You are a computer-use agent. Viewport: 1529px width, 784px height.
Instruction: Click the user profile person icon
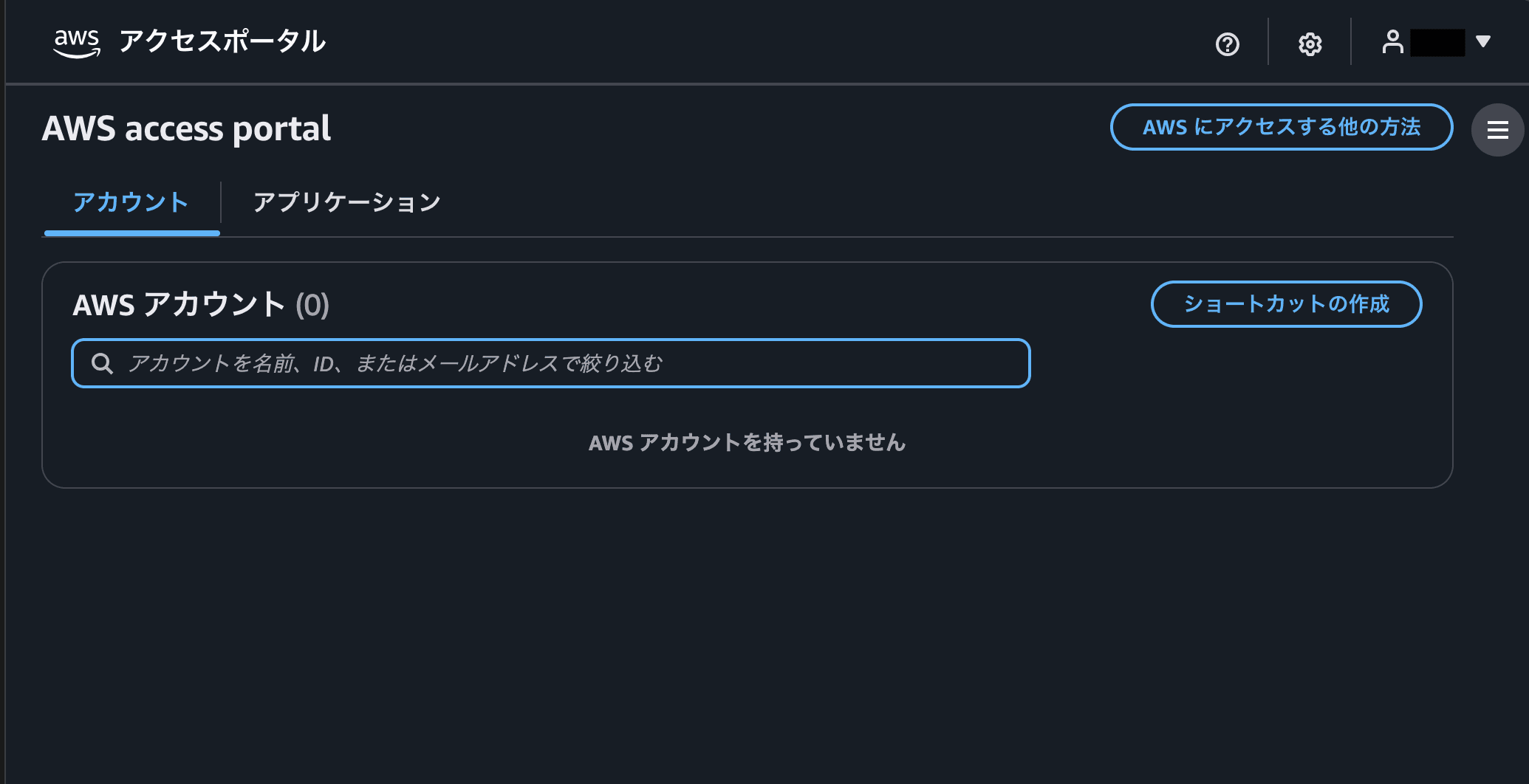click(1392, 42)
